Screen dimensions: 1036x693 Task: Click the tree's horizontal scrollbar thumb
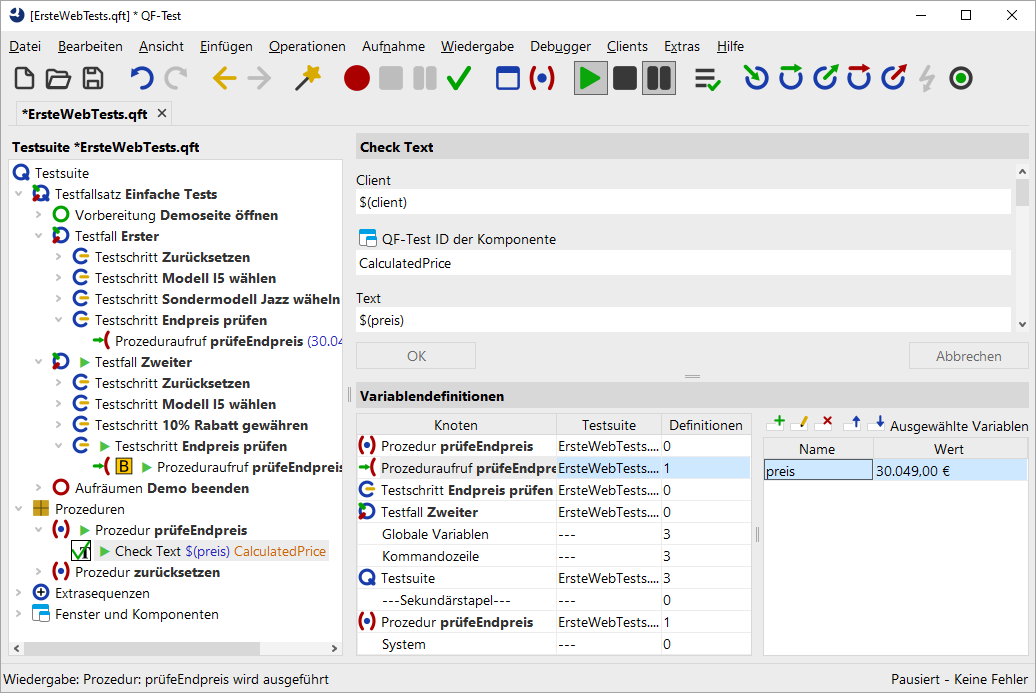[142, 648]
